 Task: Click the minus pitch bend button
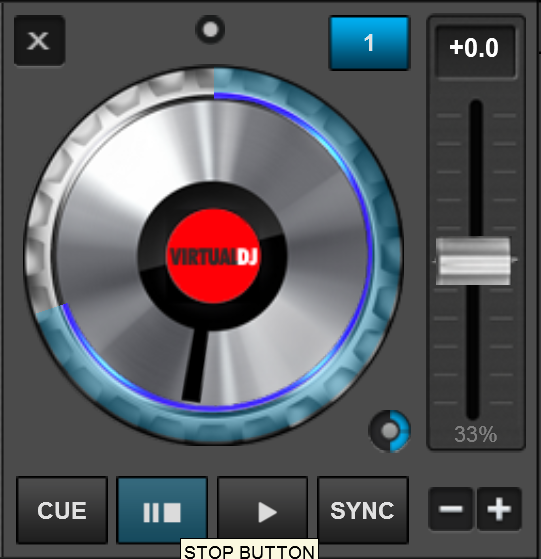tap(451, 509)
